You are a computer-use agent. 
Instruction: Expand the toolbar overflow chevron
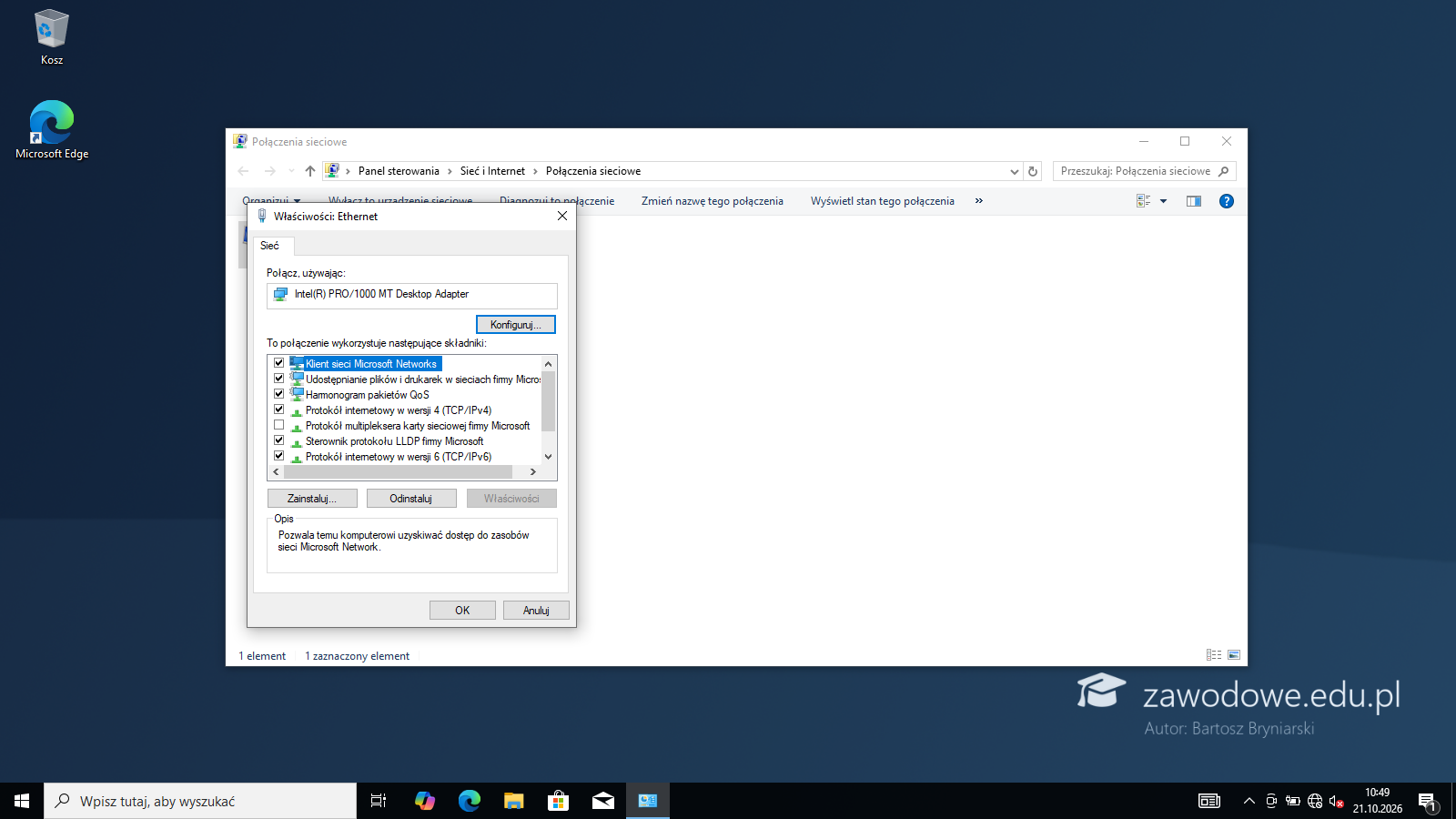tap(979, 201)
